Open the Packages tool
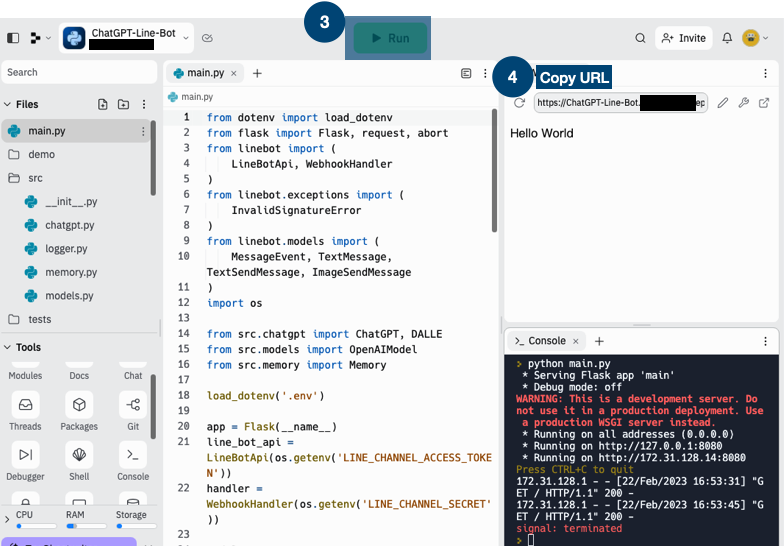Viewport: 784px width, 546px height. (x=79, y=410)
